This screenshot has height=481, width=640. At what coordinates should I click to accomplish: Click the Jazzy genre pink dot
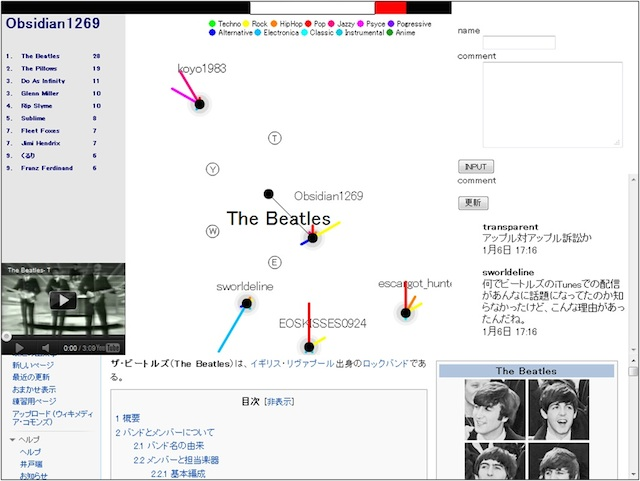(331, 24)
